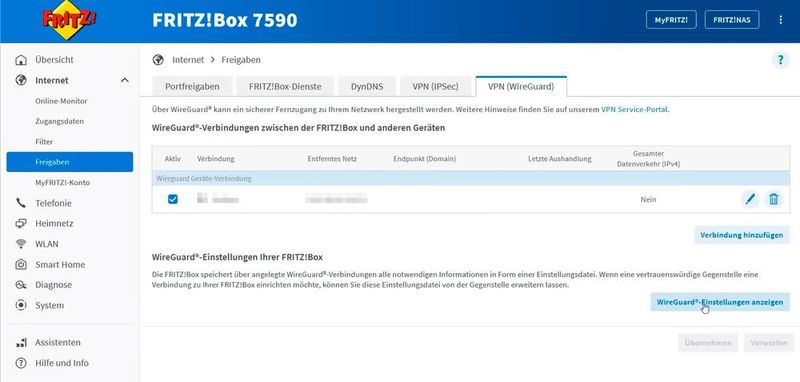Click the Entferntes Netz column header
This screenshot has height=382, width=800.
[x=332, y=159]
